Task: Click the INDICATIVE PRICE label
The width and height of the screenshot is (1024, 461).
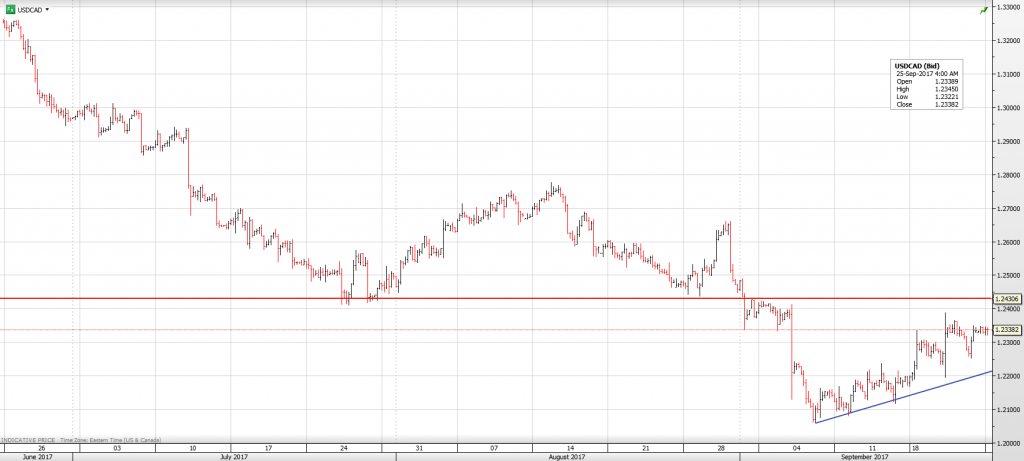Action: tap(29, 440)
